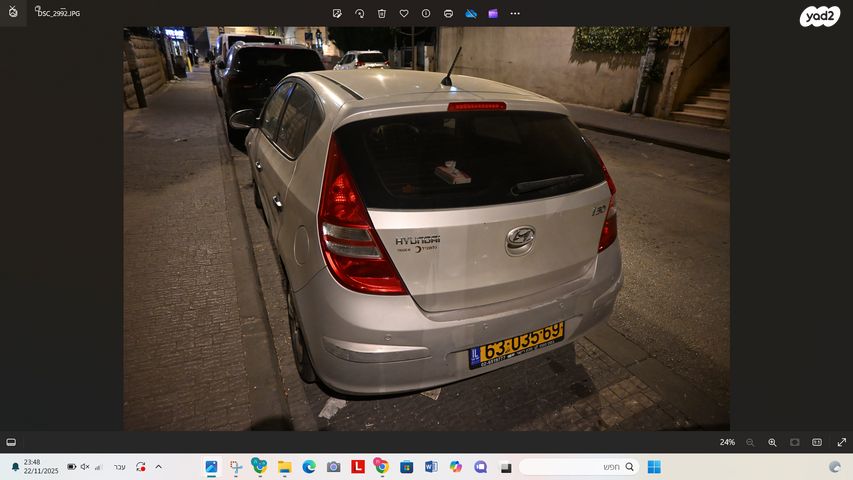Viewport: 853px width, 480px height.
Task: Show file info panel
Action: click(426, 14)
